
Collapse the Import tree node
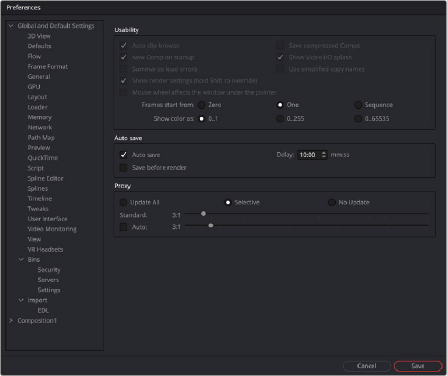pyautogui.click(x=21, y=300)
